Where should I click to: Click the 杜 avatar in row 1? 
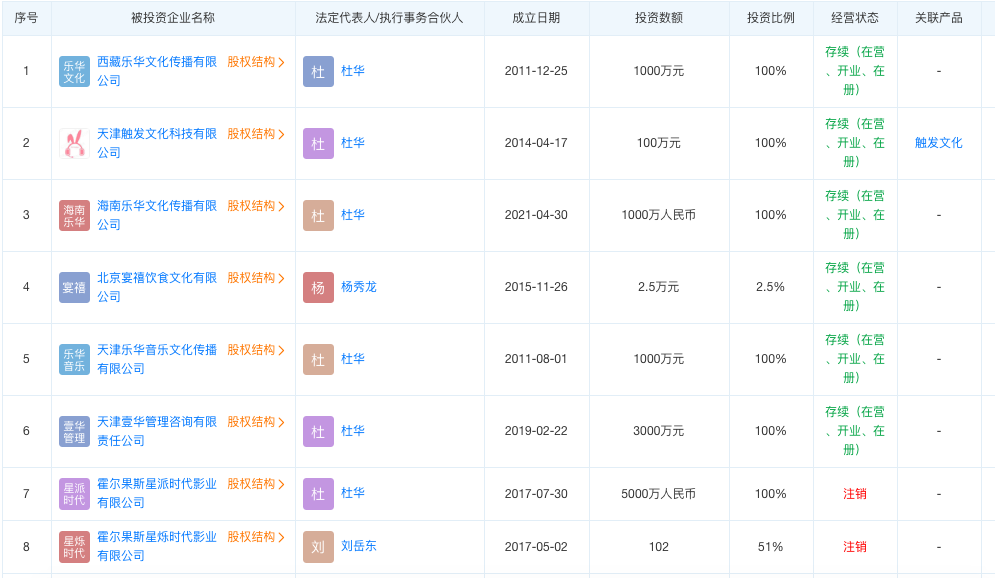click(319, 72)
